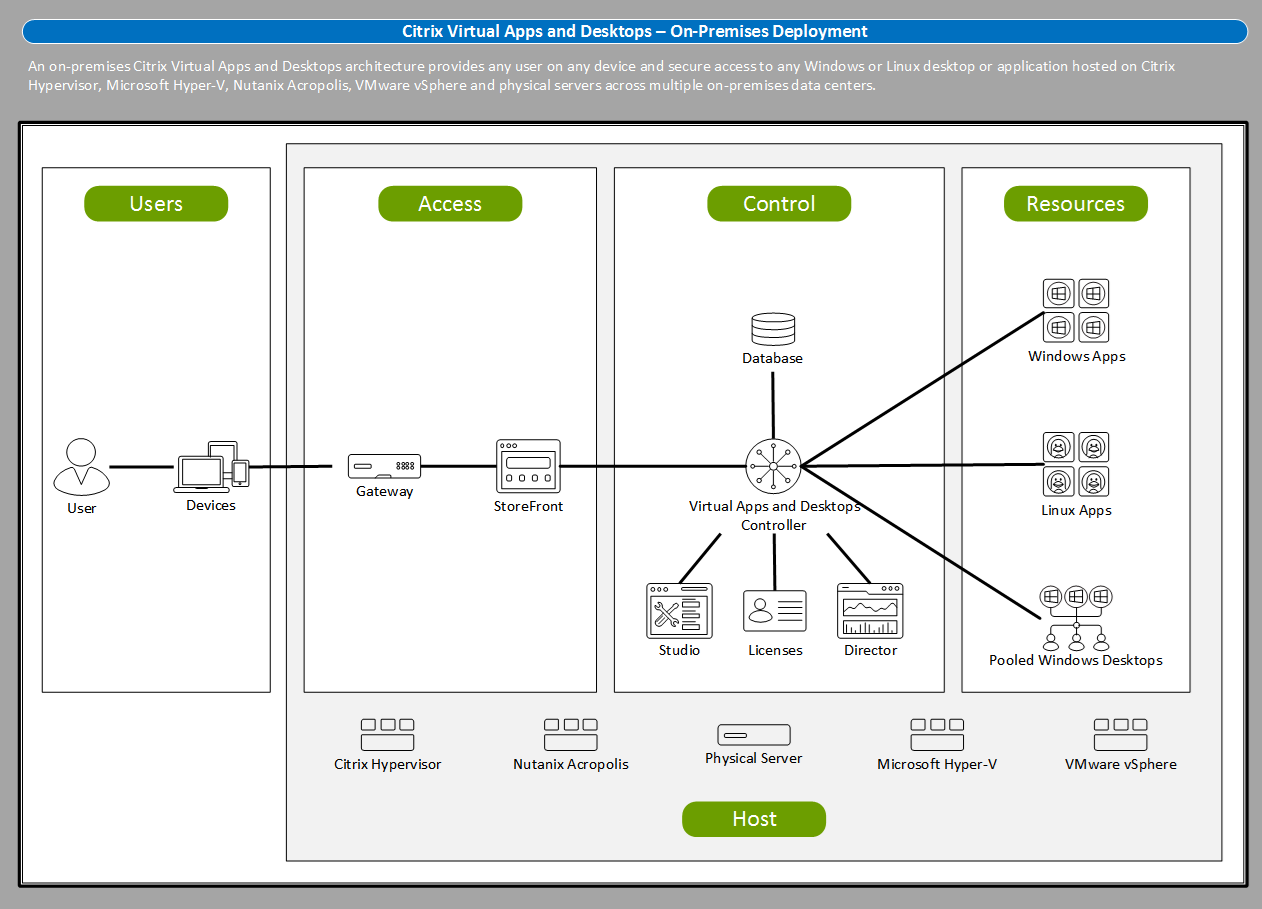Click the Database cylinder icon
The image size is (1262, 909).
tap(773, 329)
